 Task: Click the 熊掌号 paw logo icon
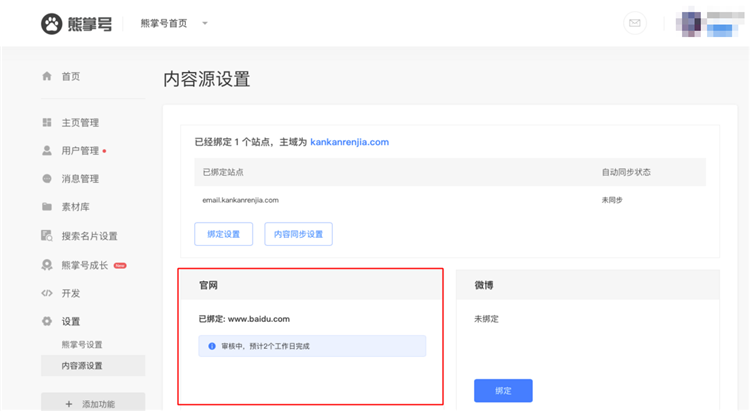coord(51,23)
